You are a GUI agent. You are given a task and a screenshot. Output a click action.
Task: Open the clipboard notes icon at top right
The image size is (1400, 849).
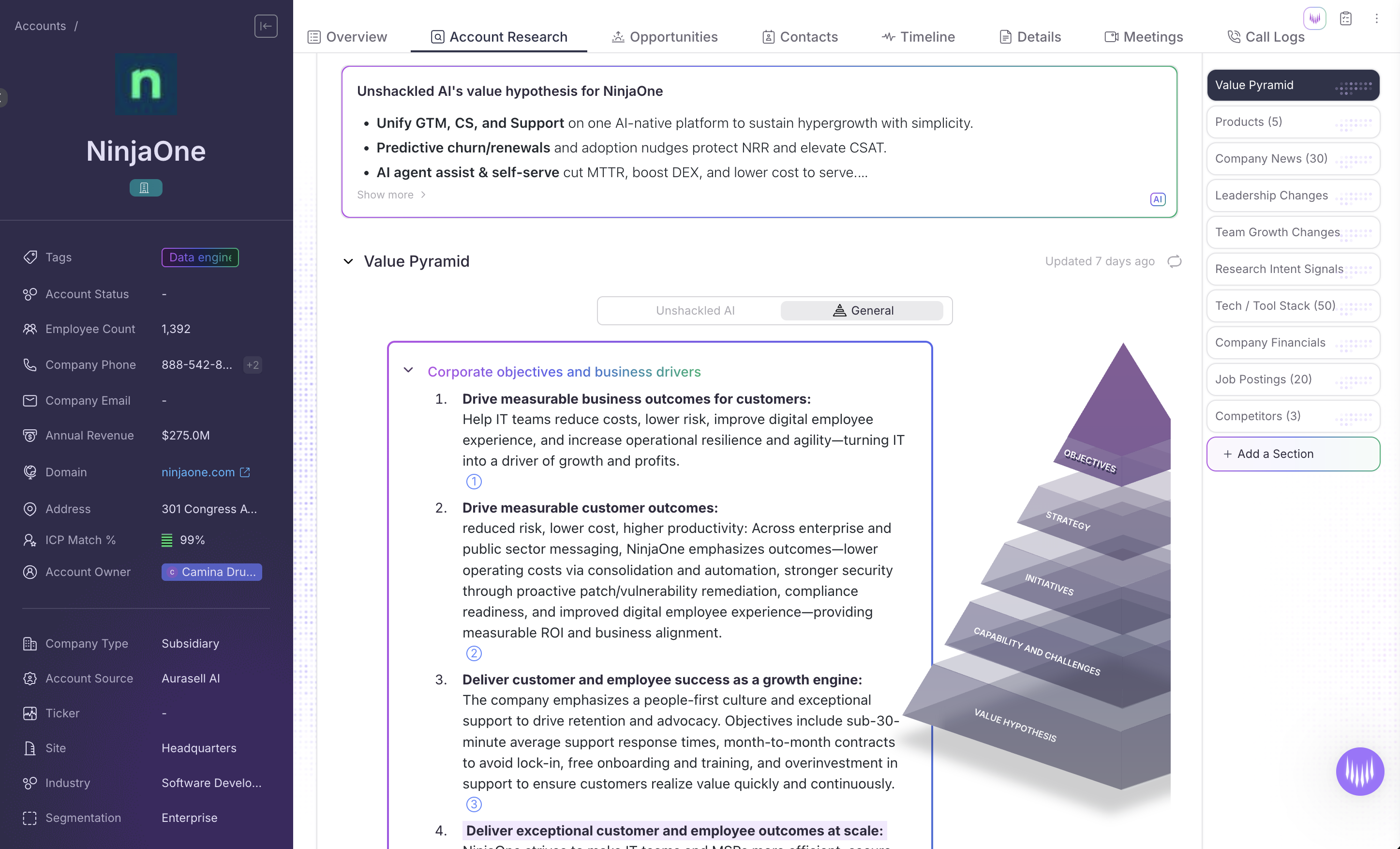point(1345,19)
